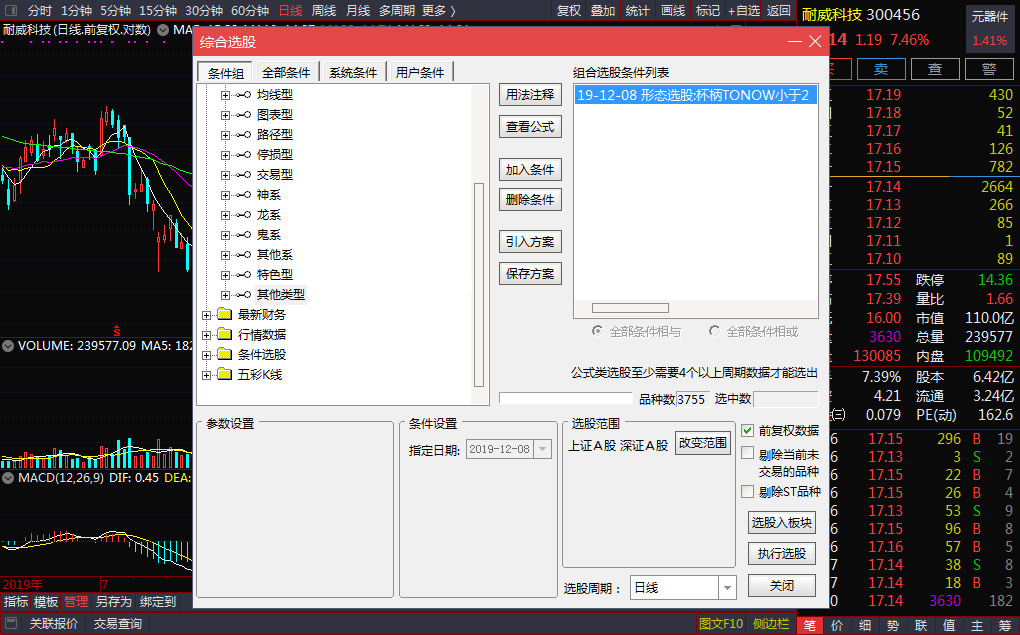
Task: Click the 笔 tick view button in bottom bar
Action: point(809,624)
